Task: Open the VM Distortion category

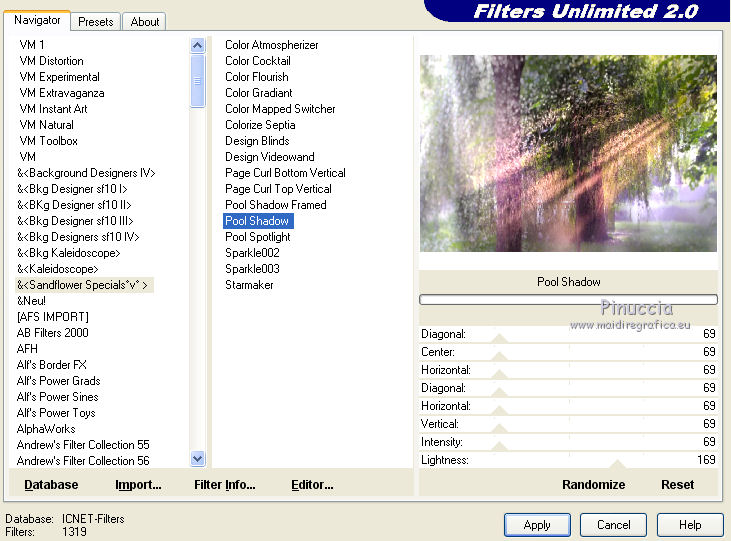Action: coord(51,61)
